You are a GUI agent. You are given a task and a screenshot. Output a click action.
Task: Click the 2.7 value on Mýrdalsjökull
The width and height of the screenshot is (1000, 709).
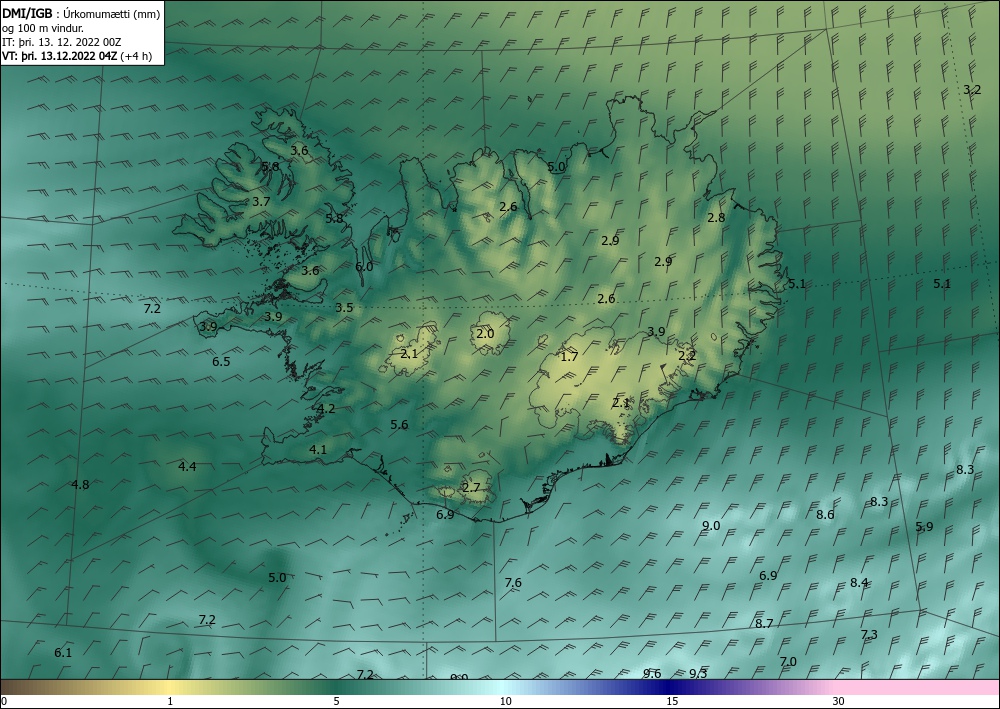pos(471,488)
